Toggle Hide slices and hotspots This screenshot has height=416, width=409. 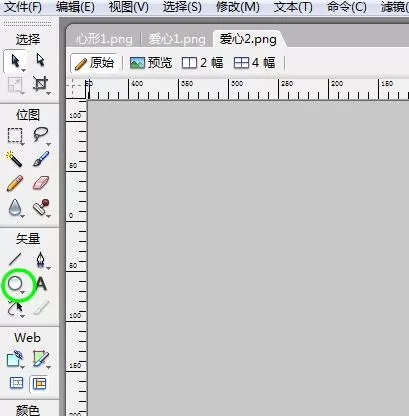pyautogui.click(x=16, y=383)
